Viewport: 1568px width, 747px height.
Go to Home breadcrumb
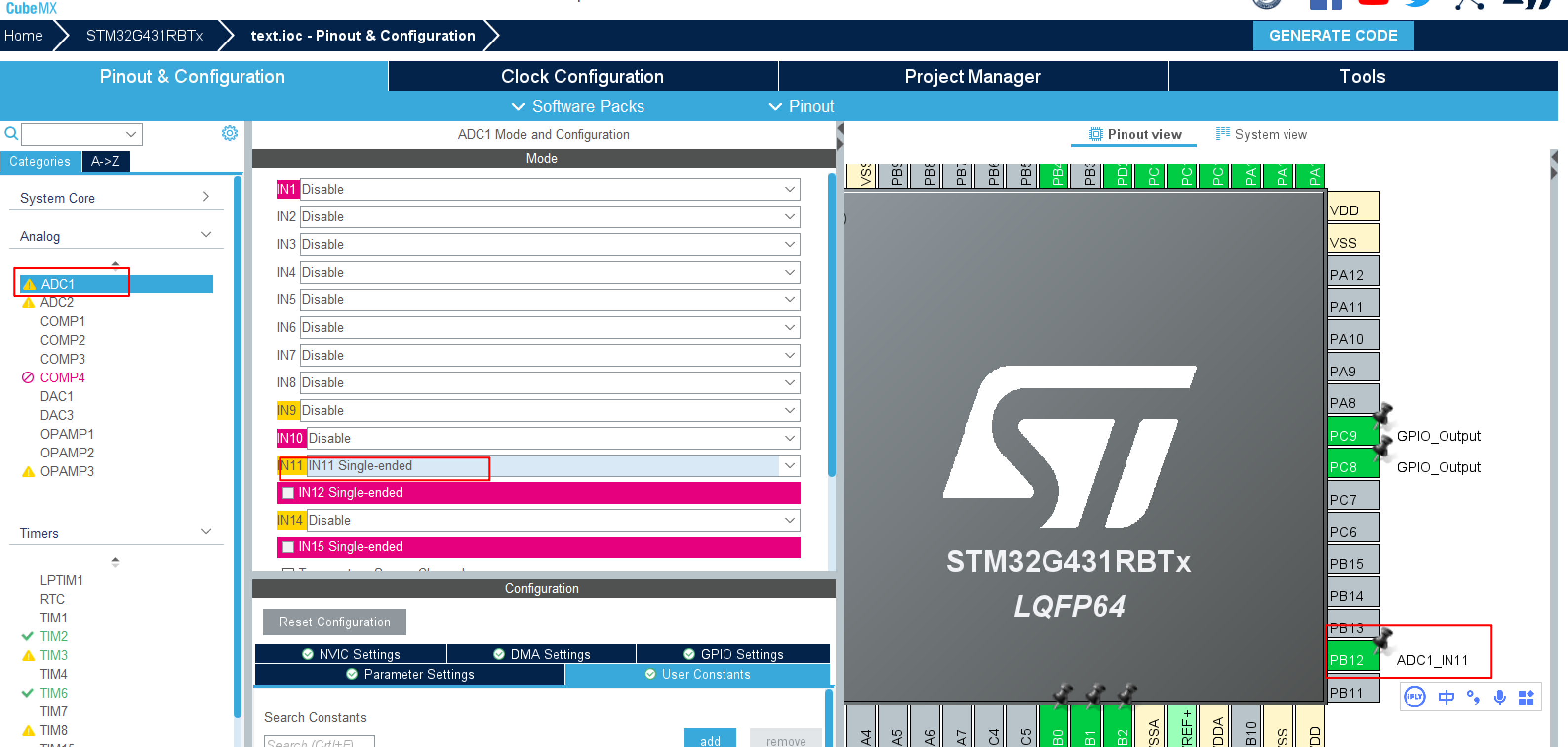(x=24, y=35)
